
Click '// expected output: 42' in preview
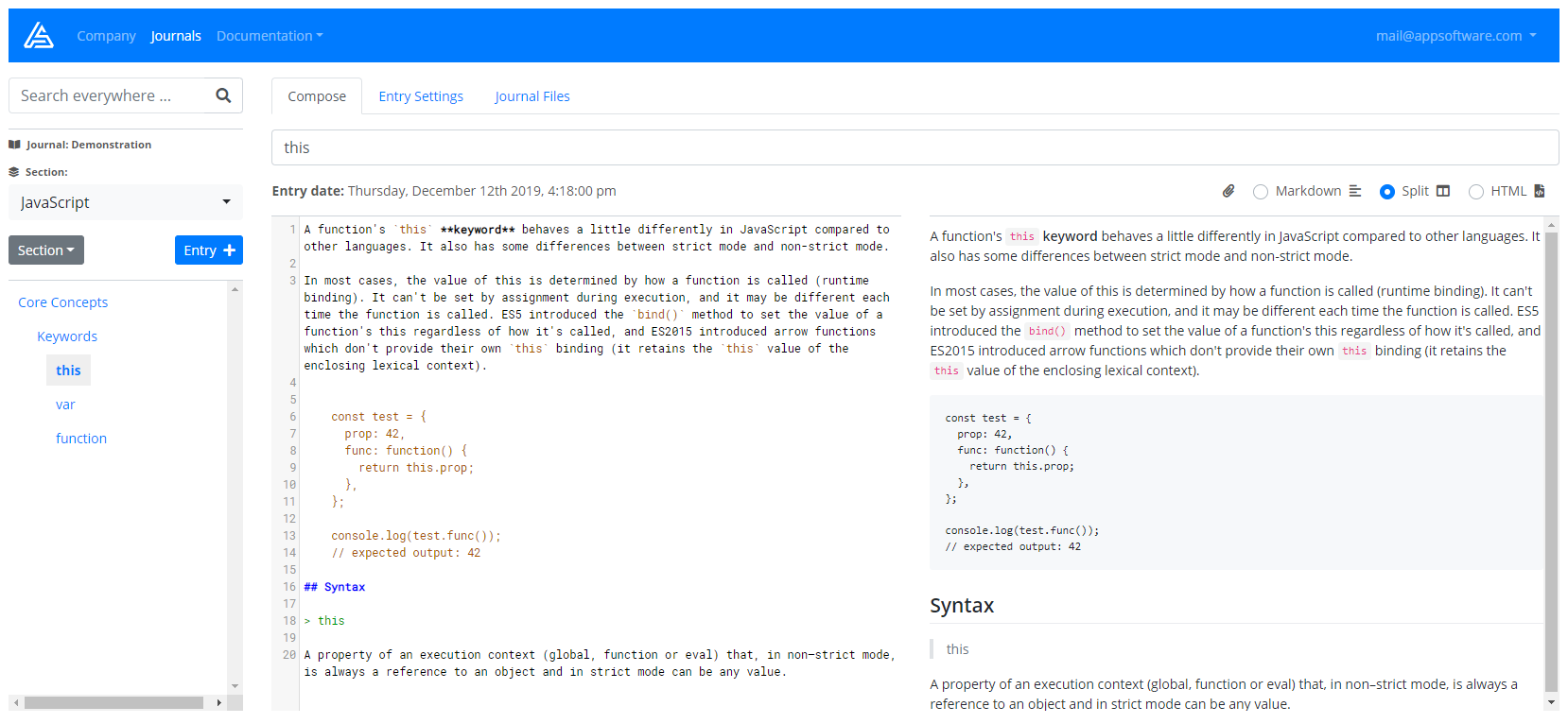1013,546
